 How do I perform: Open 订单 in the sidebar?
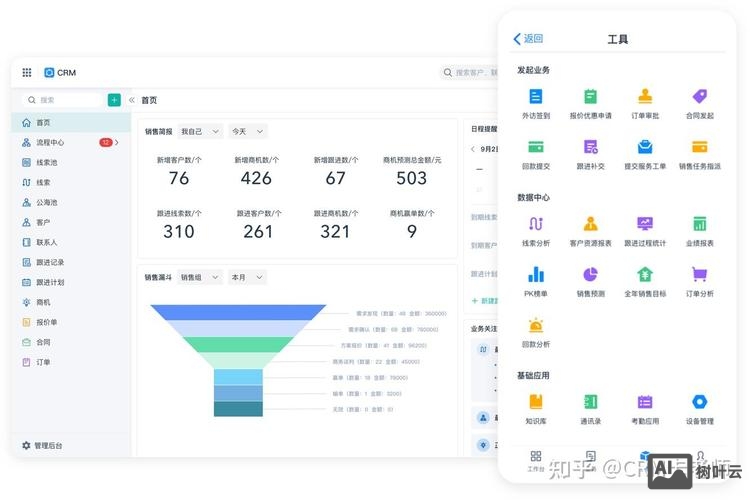pos(71,362)
